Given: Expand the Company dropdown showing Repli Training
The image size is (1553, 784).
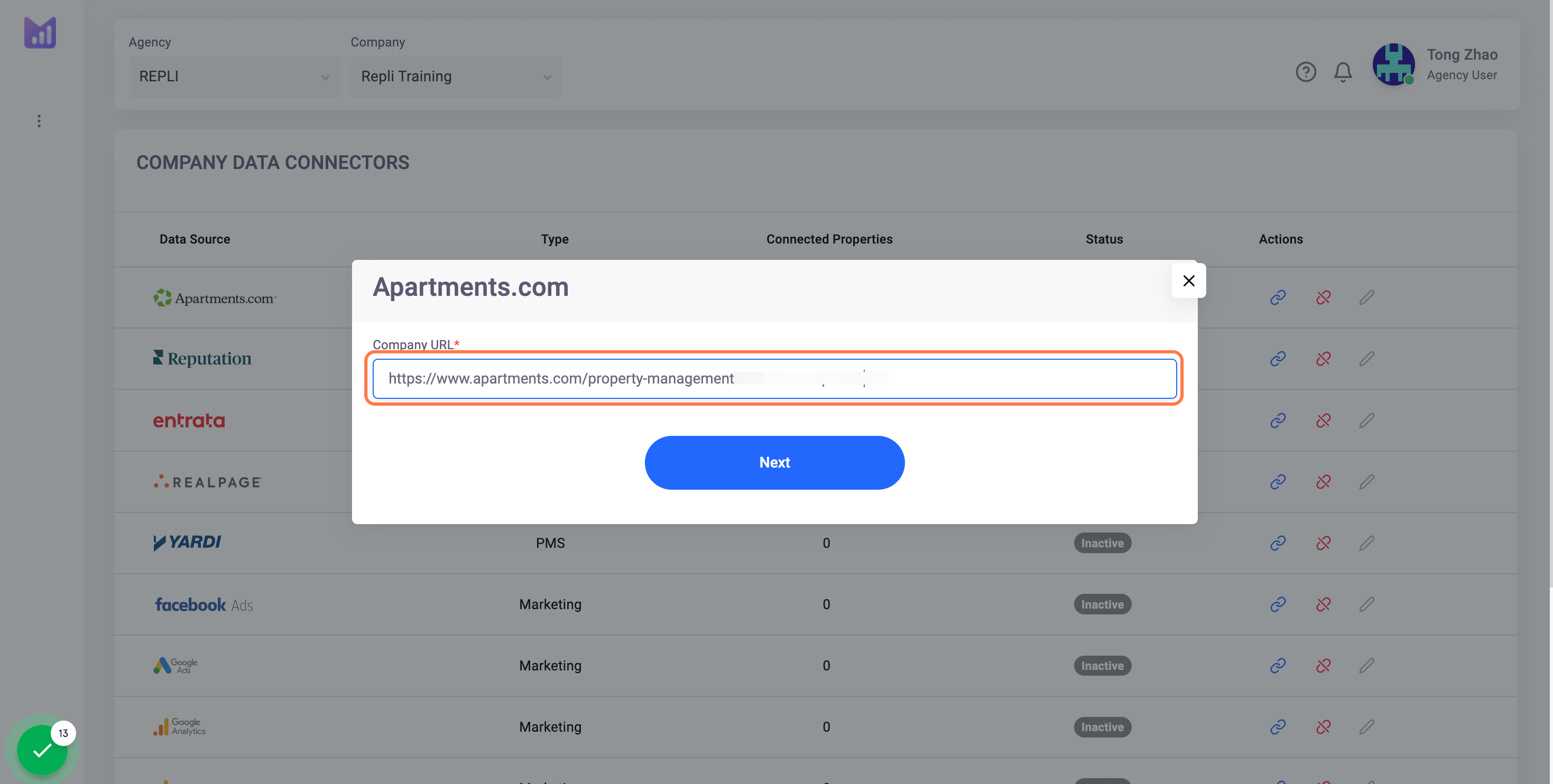Looking at the screenshot, I should click(456, 77).
